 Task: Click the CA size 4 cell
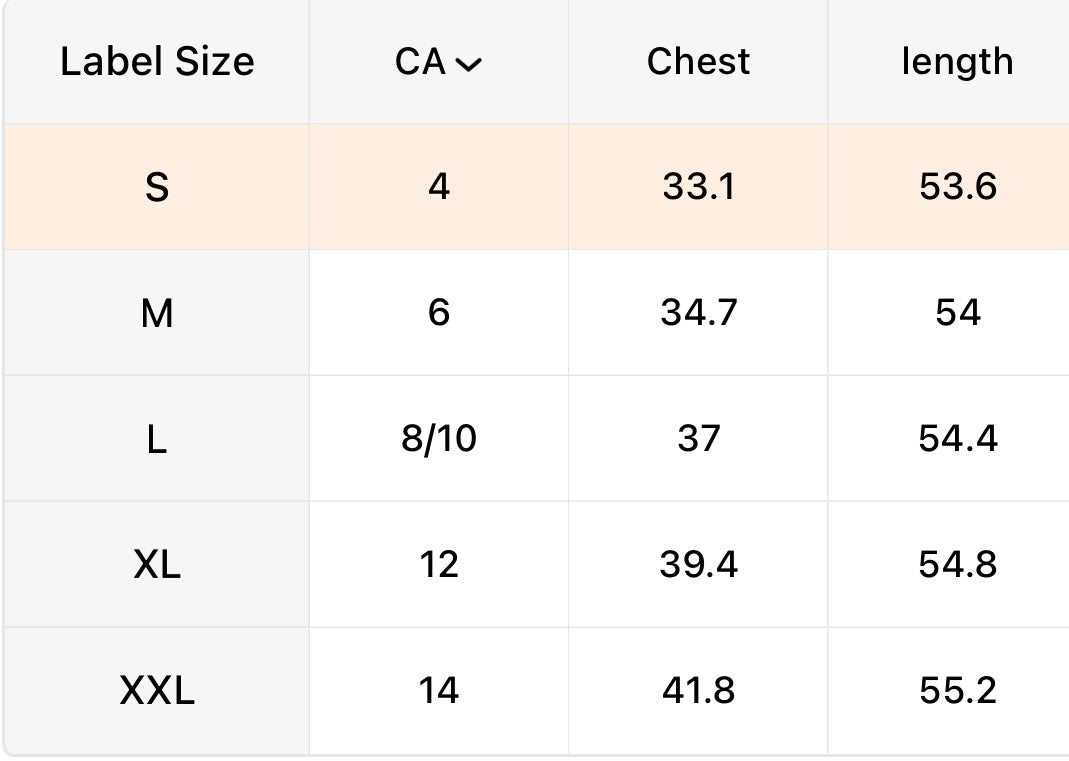click(x=439, y=188)
